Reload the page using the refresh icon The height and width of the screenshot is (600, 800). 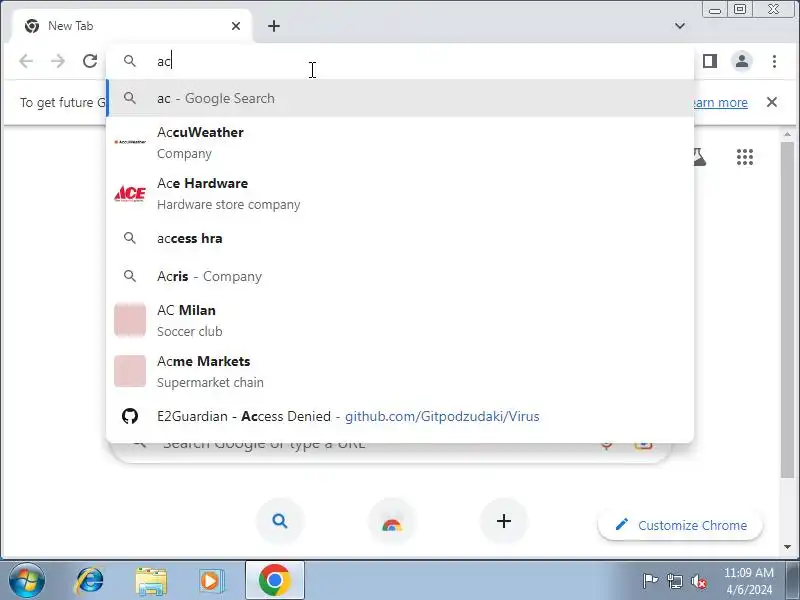click(90, 61)
